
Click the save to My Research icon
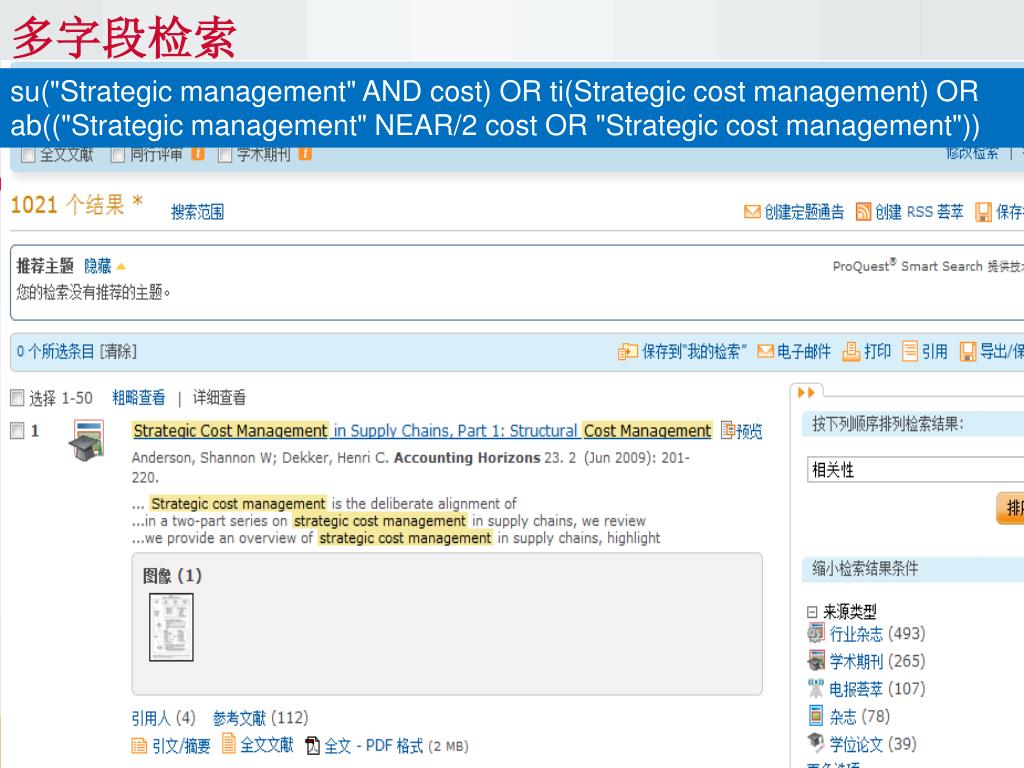(x=628, y=352)
